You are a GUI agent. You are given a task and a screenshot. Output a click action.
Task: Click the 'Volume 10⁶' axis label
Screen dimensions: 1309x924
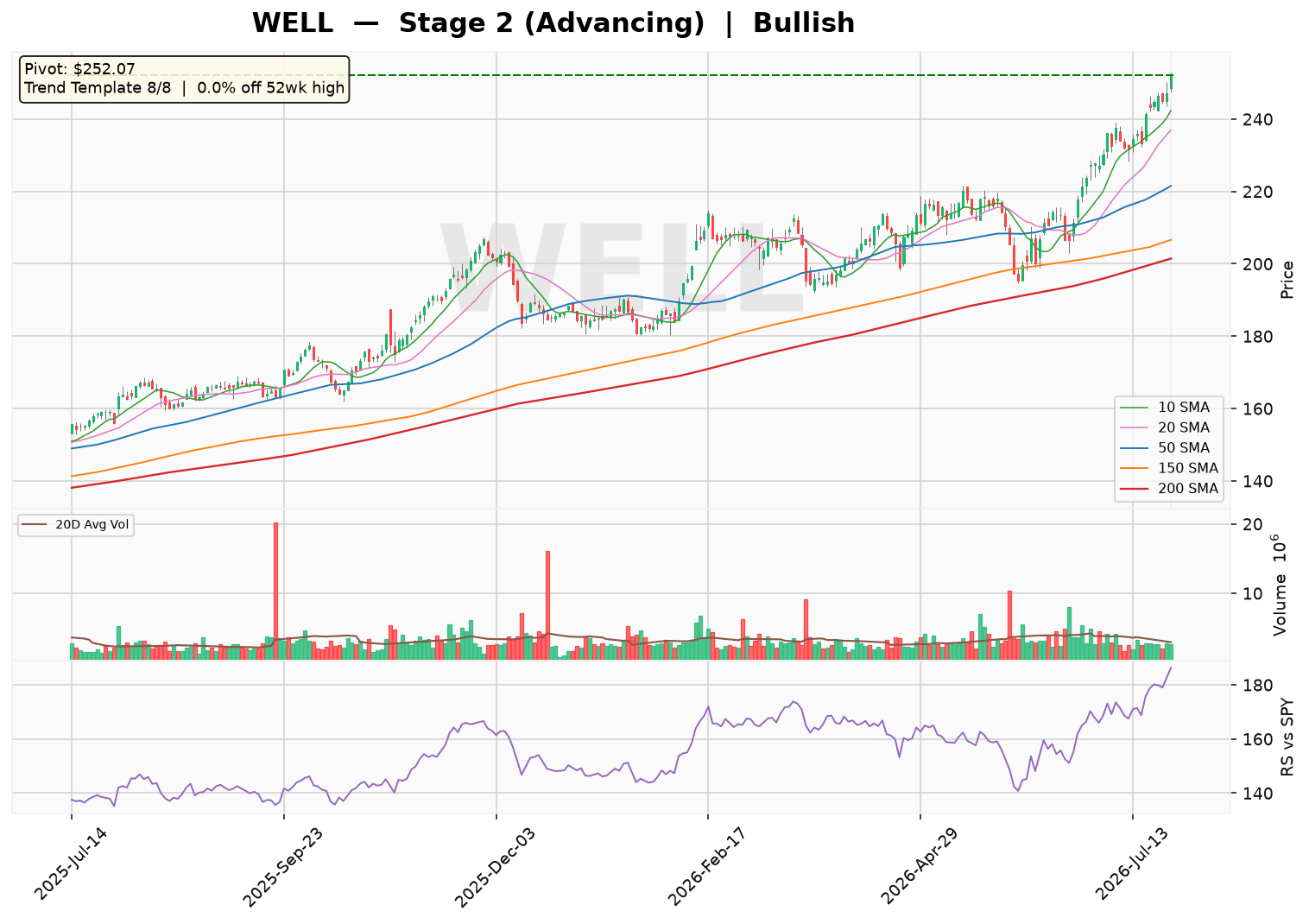tap(1281, 585)
